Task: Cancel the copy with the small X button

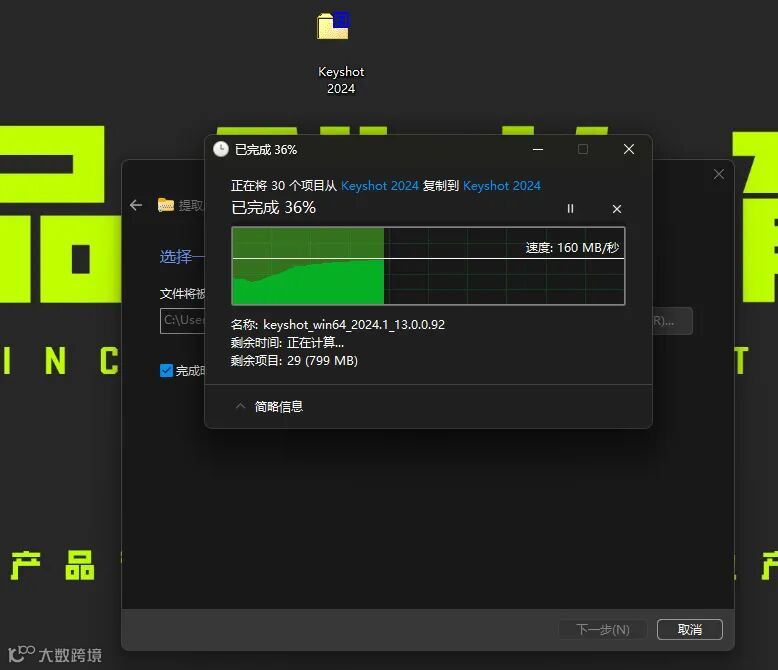Action: click(x=617, y=209)
